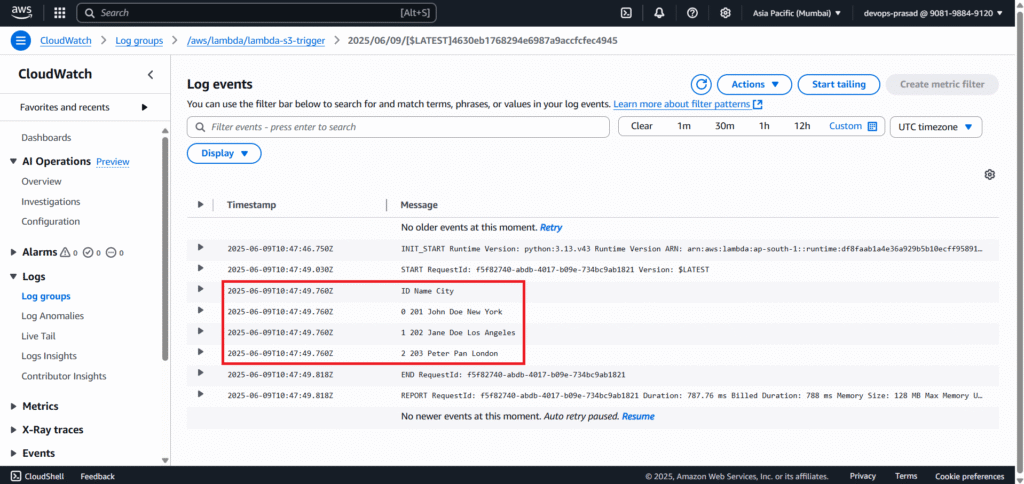Open Overview under AI Operations
This screenshot has width=1024, height=484.
click(x=41, y=182)
